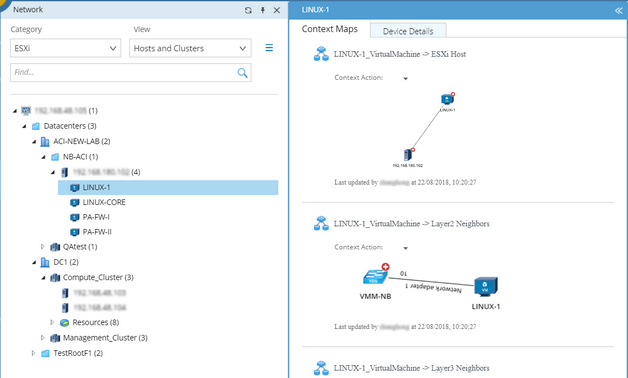The width and height of the screenshot is (628, 378).
Task: Switch to the Device Details tab
Action: pos(408,31)
